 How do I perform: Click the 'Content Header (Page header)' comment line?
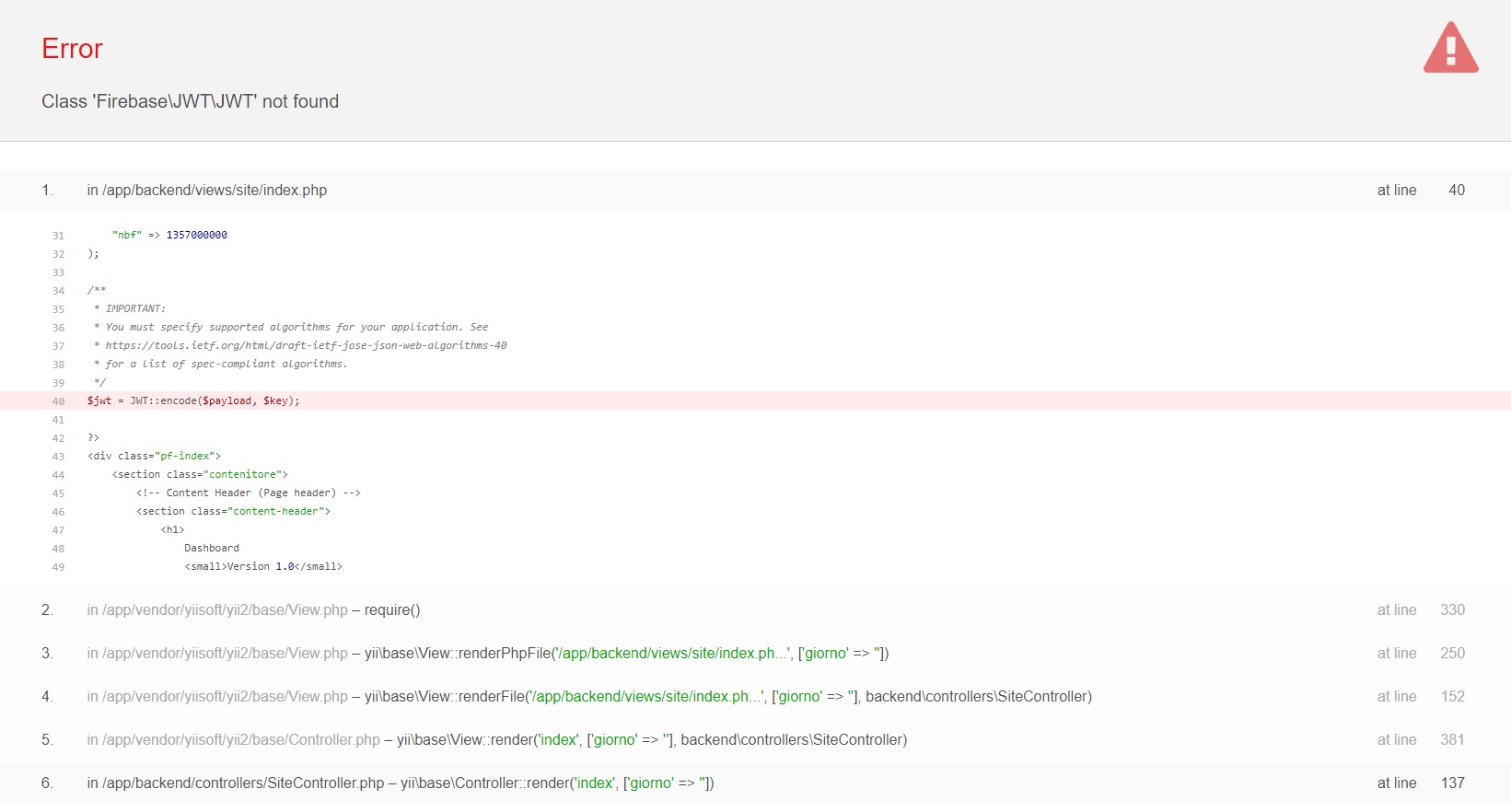(x=249, y=493)
